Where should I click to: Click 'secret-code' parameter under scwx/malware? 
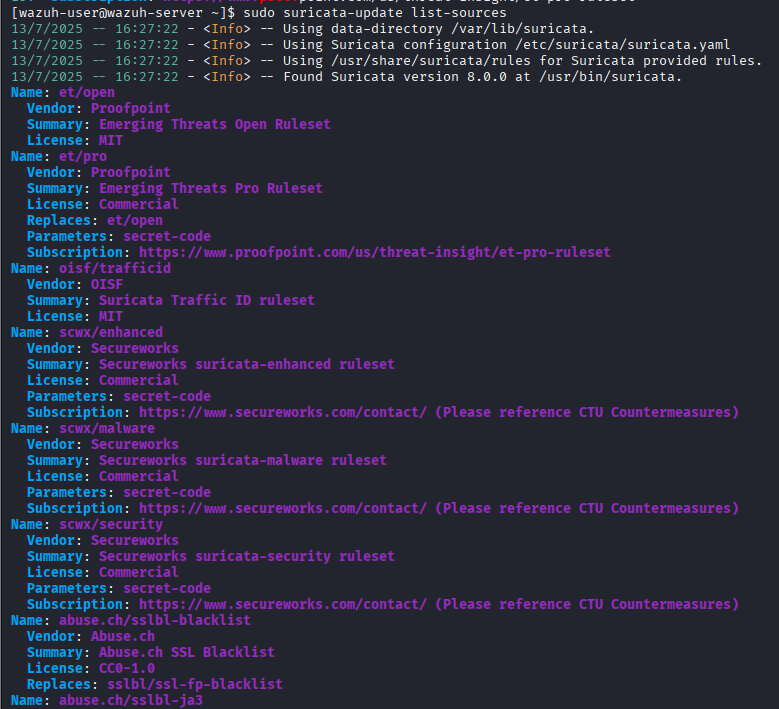pyautogui.click(x=167, y=492)
